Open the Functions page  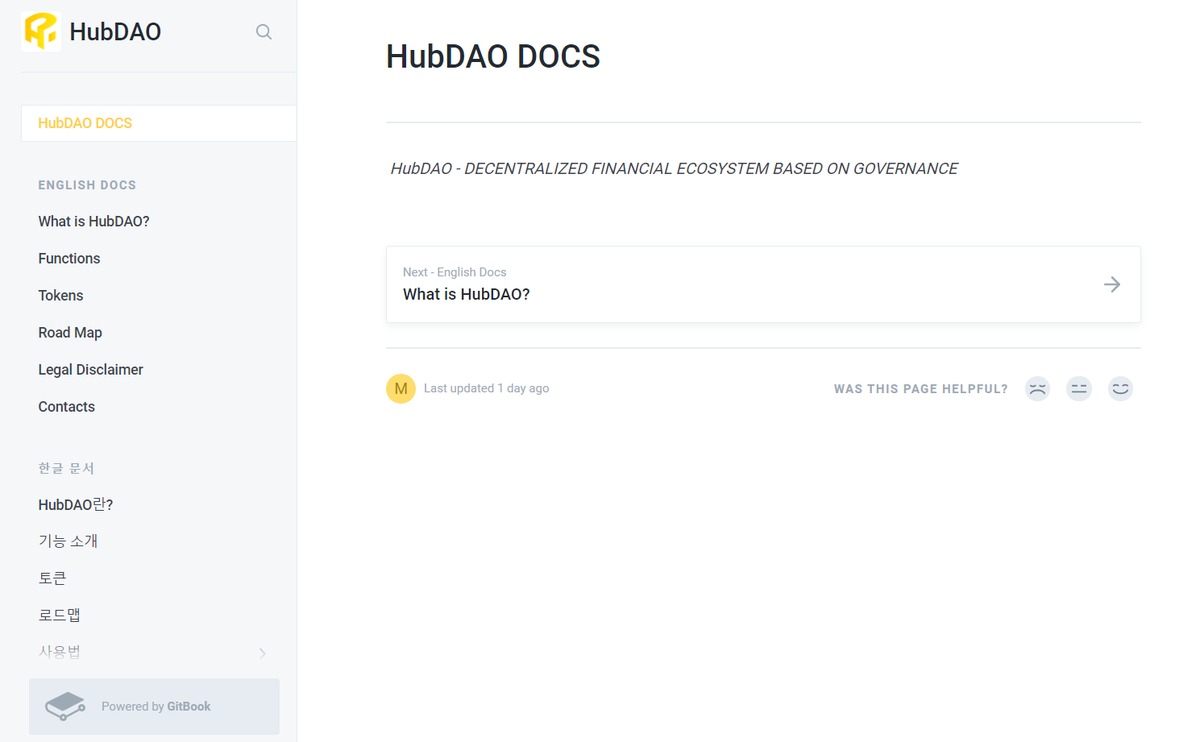(69, 258)
